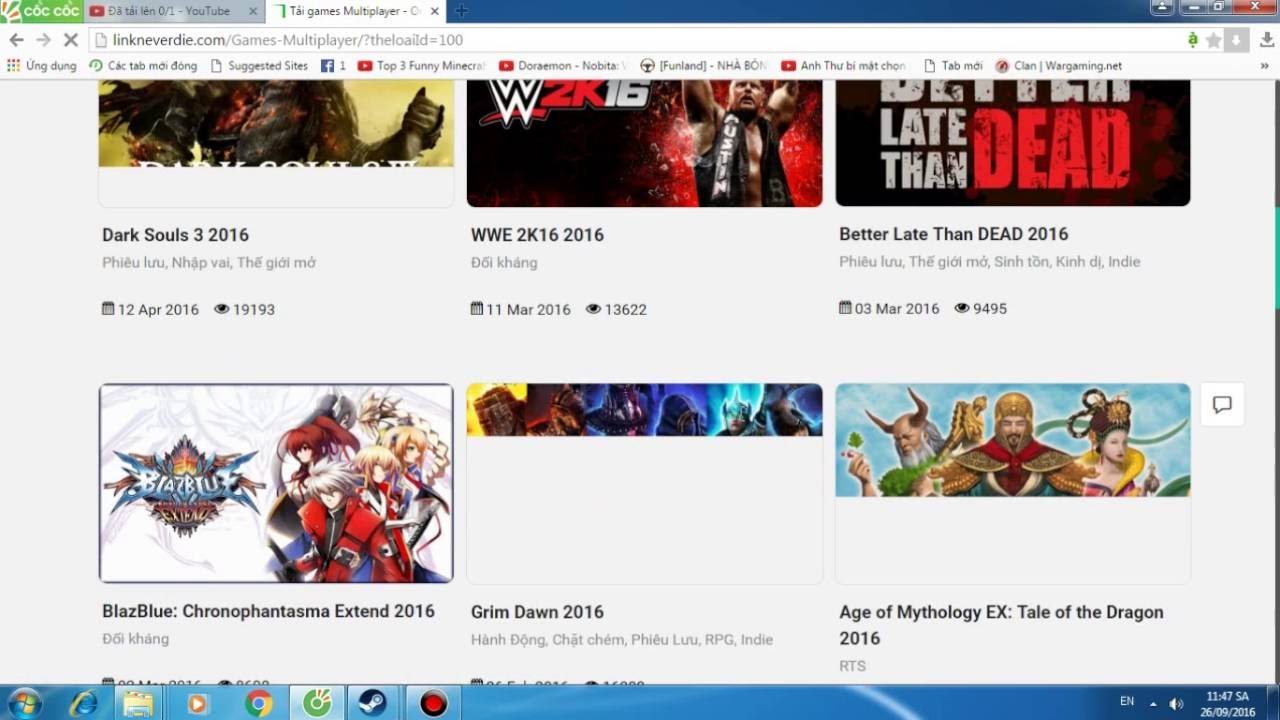The height and width of the screenshot is (720, 1280).
Task: Open the Better Late Than DEAD 2016 link
Action: coord(954,234)
